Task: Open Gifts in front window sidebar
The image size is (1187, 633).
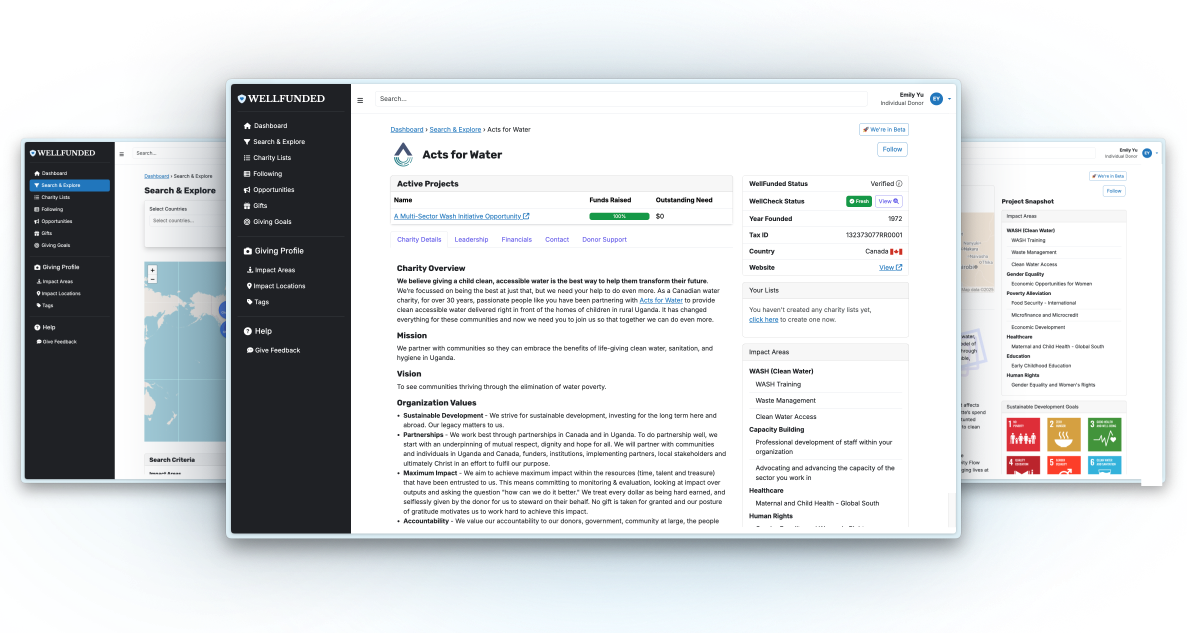Action: 255,205
